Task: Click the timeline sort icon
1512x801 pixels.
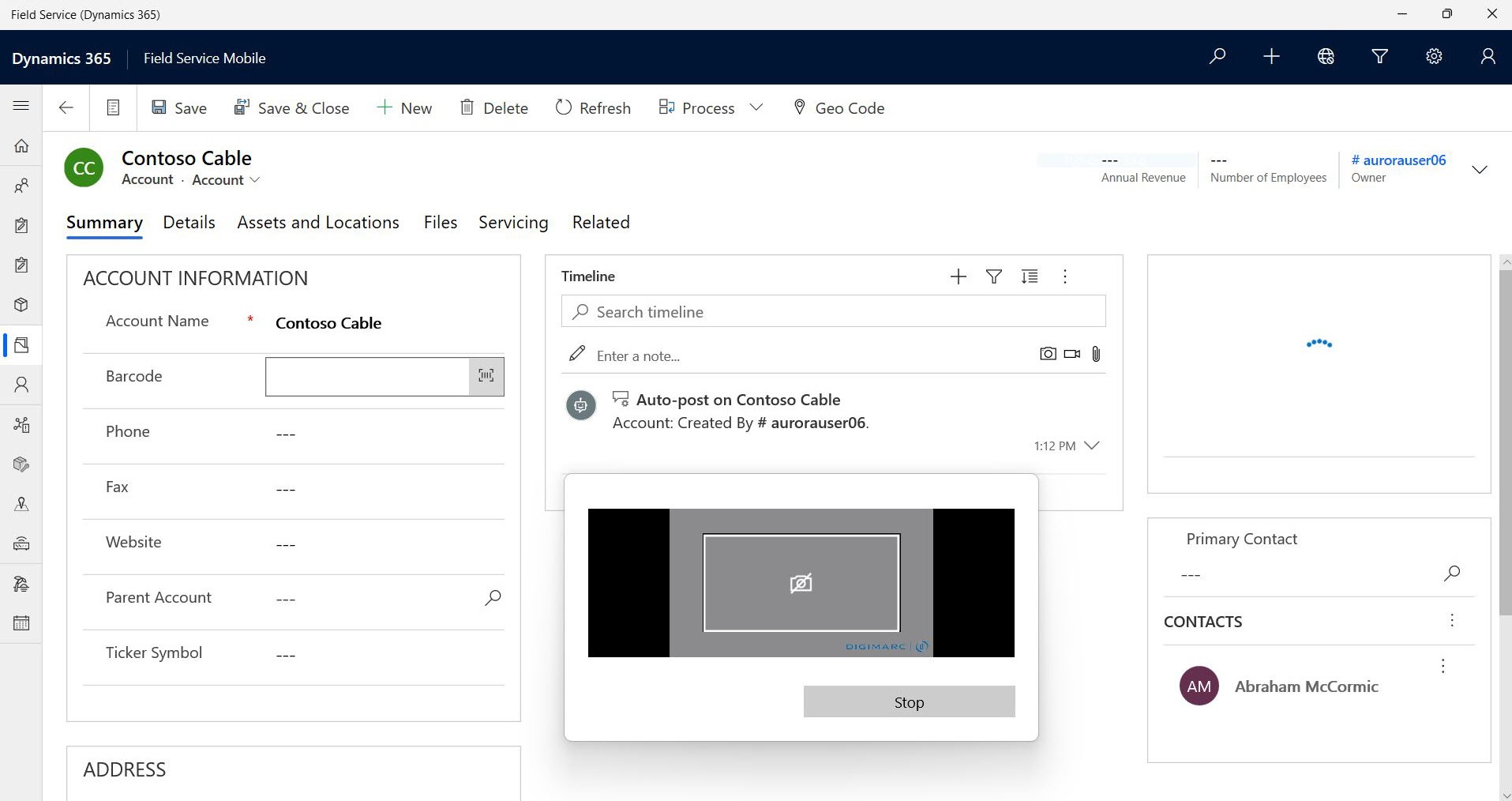Action: pyautogui.click(x=1030, y=276)
